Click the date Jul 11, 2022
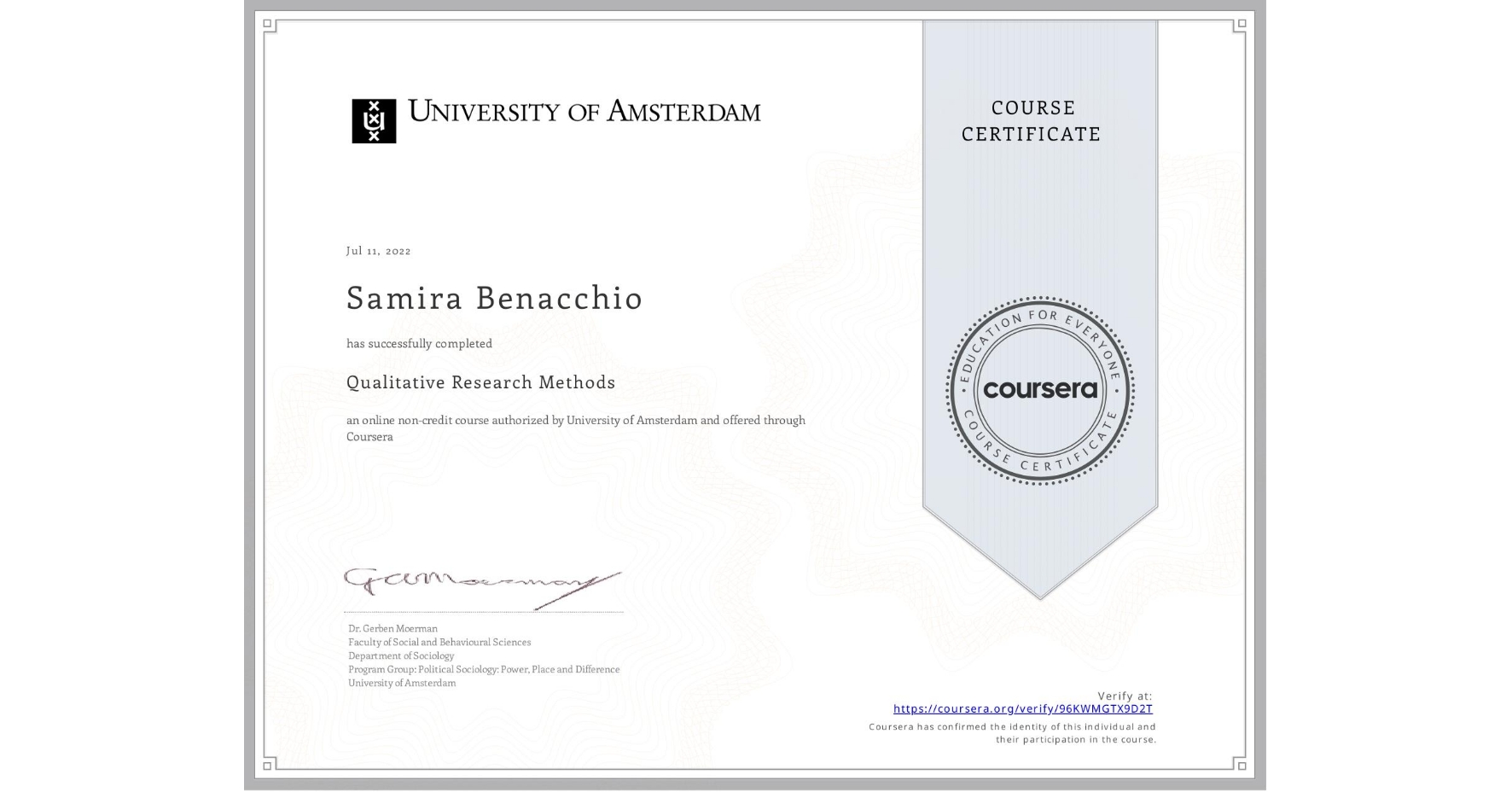Image resolution: width=1512 pixels, height=792 pixels. click(x=378, y=250)
